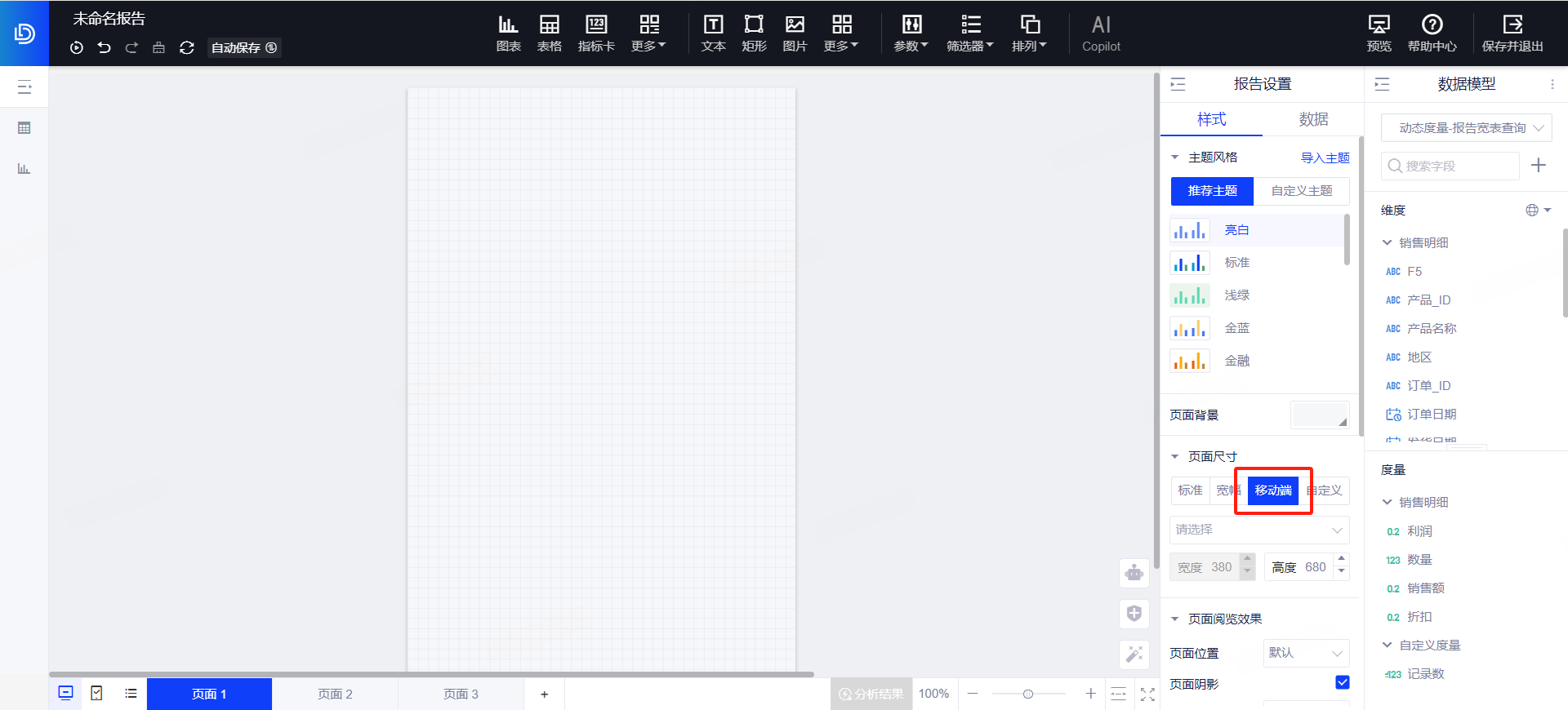
Task: Toggle the 页面阴影 checkbox
Action: [x=1342, y=682]
